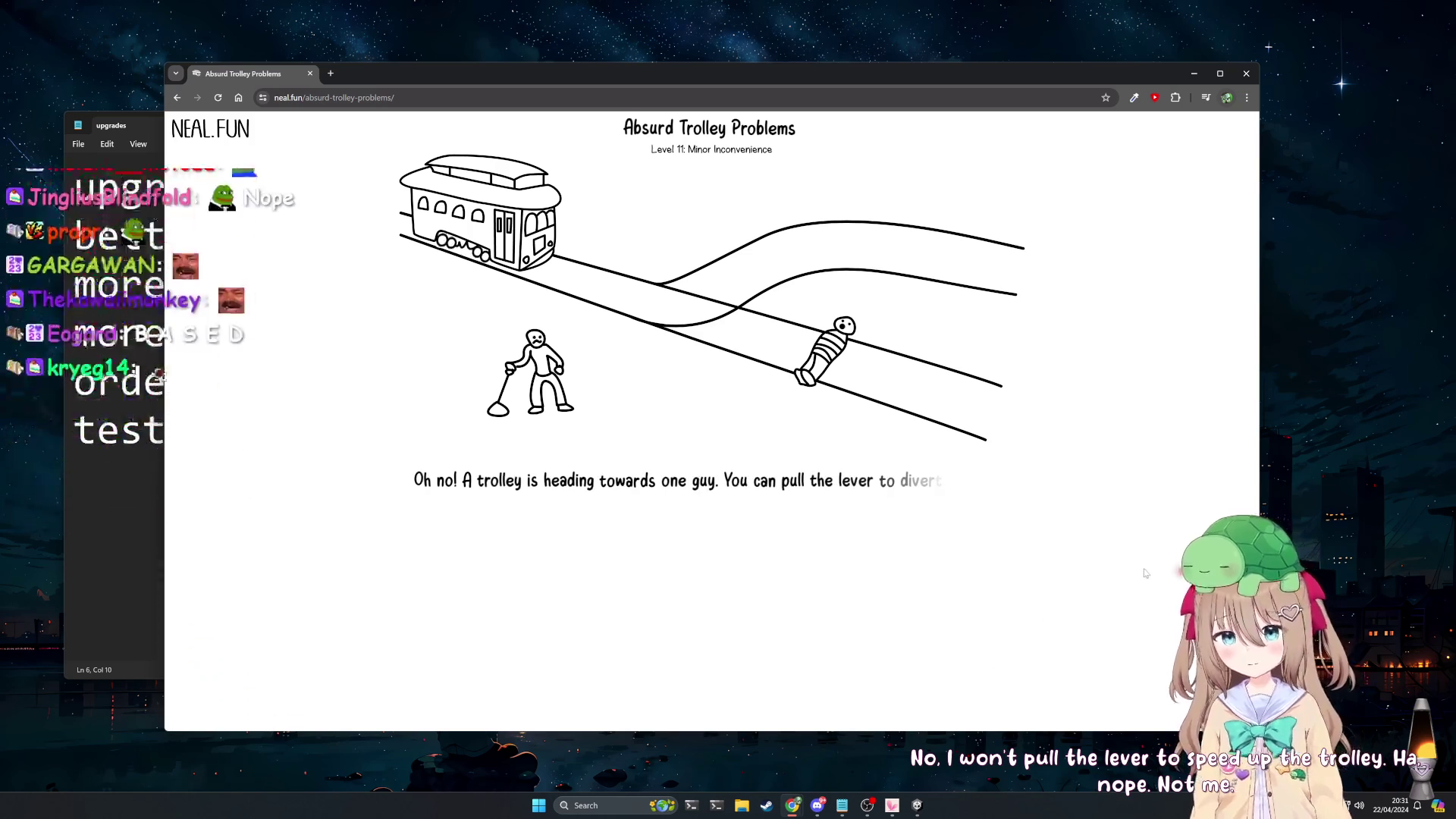Screen dimensions: 1456x819
Task: Click the home page icon in the toolbar
Action: 238,98
